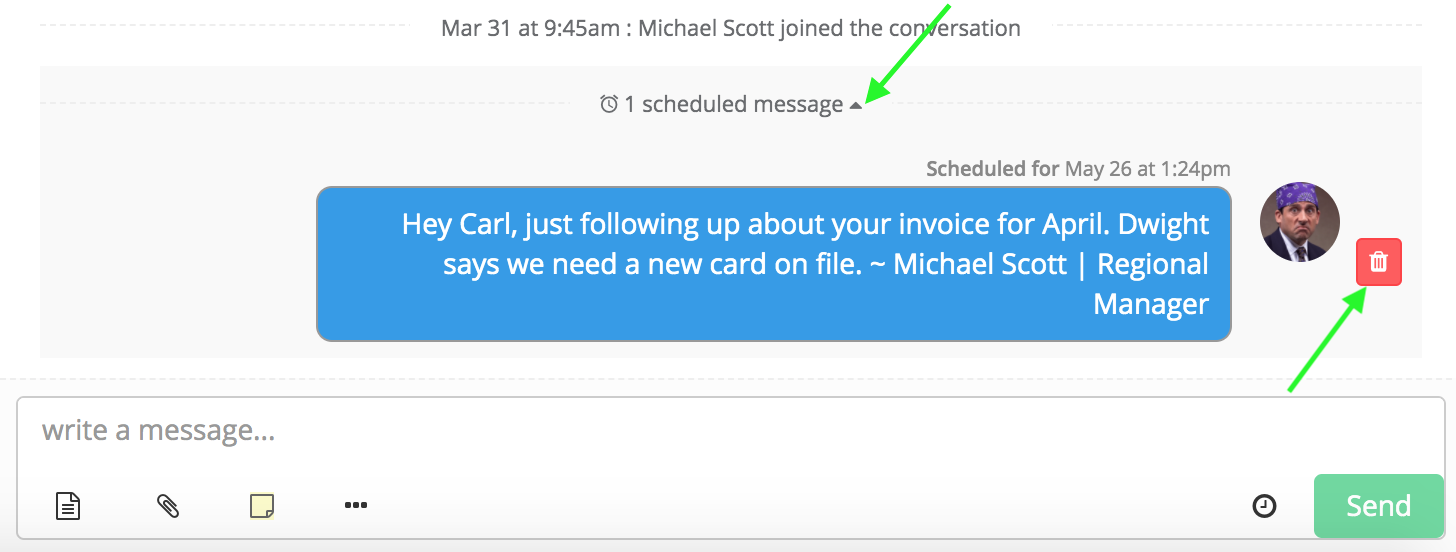
Task: Click "Regional Manager" text in message
Action: [x=1152, y=284]
